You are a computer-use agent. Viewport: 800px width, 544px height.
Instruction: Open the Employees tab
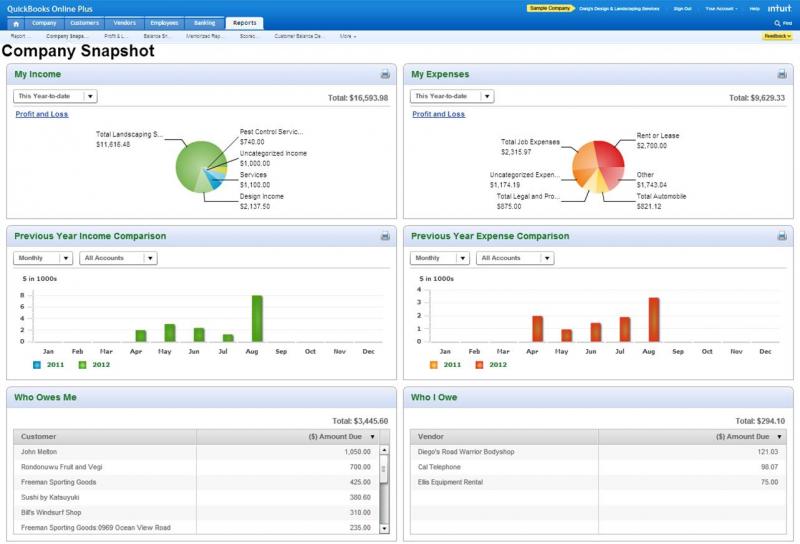(x=164, y=23)
